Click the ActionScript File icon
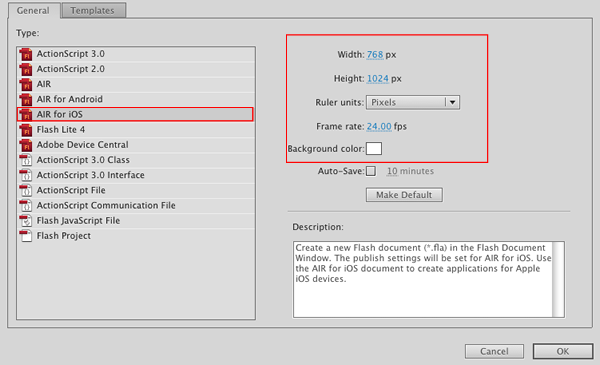This screenshot has height=365, width=600. [26, 190]
